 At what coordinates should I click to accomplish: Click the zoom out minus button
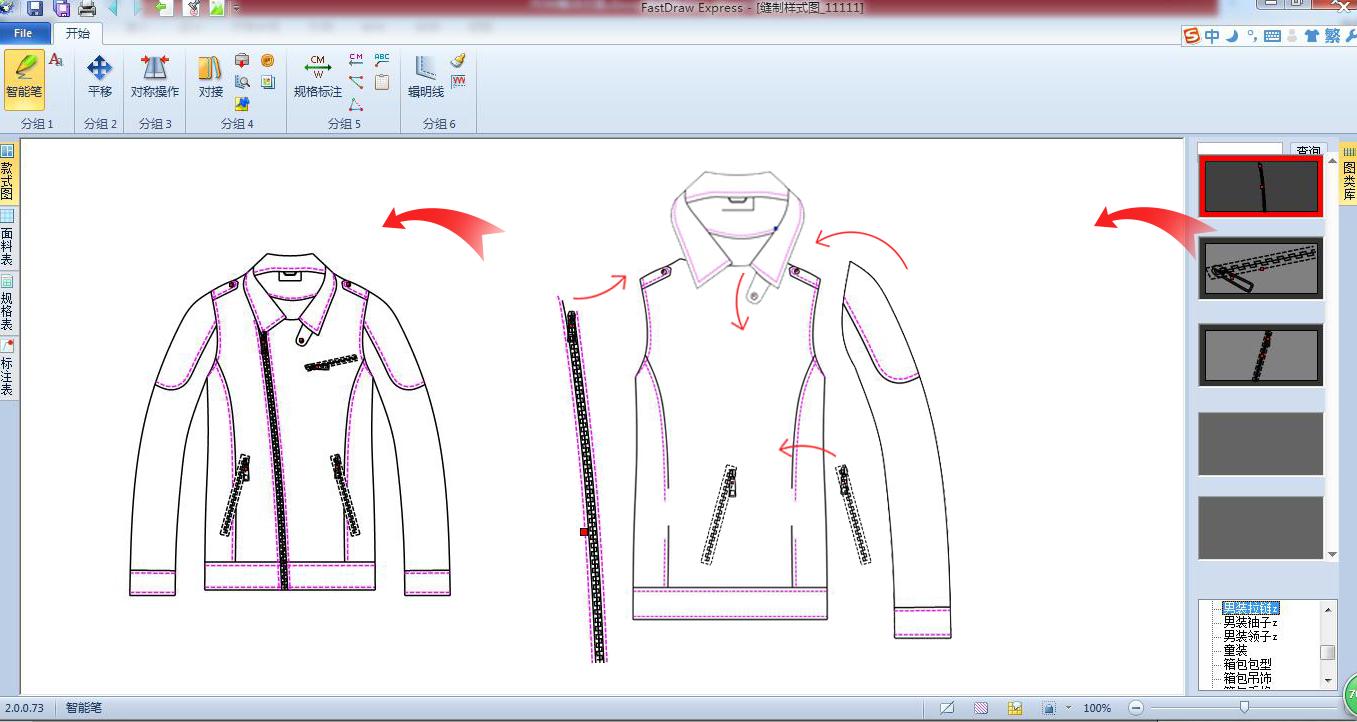[x=1136, y=708]
